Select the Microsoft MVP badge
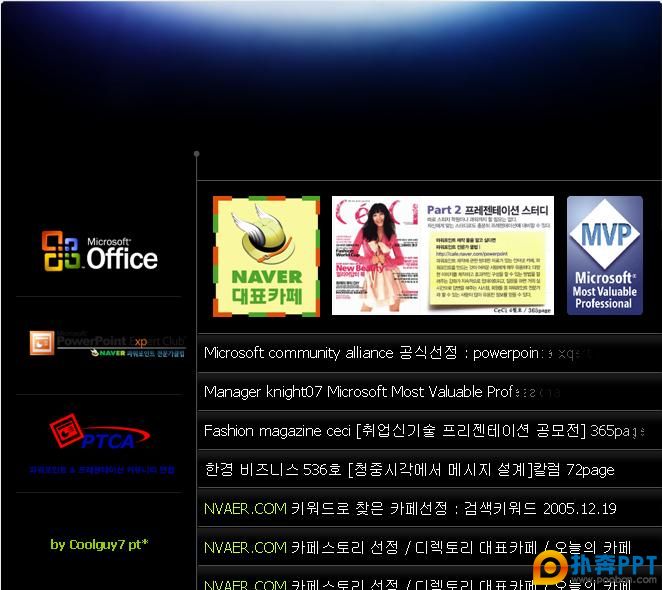Screen dimensions: 662x590 (605, 256)
